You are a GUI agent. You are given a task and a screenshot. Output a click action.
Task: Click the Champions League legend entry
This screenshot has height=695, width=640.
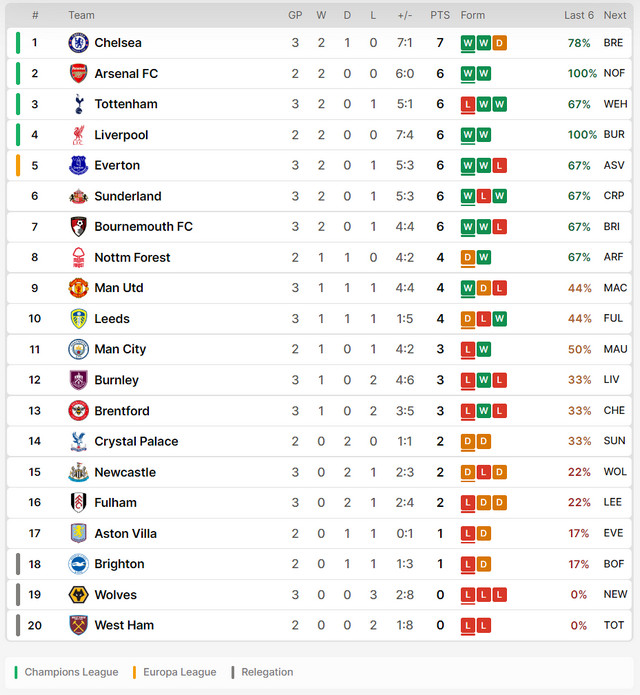pos(66,672)
